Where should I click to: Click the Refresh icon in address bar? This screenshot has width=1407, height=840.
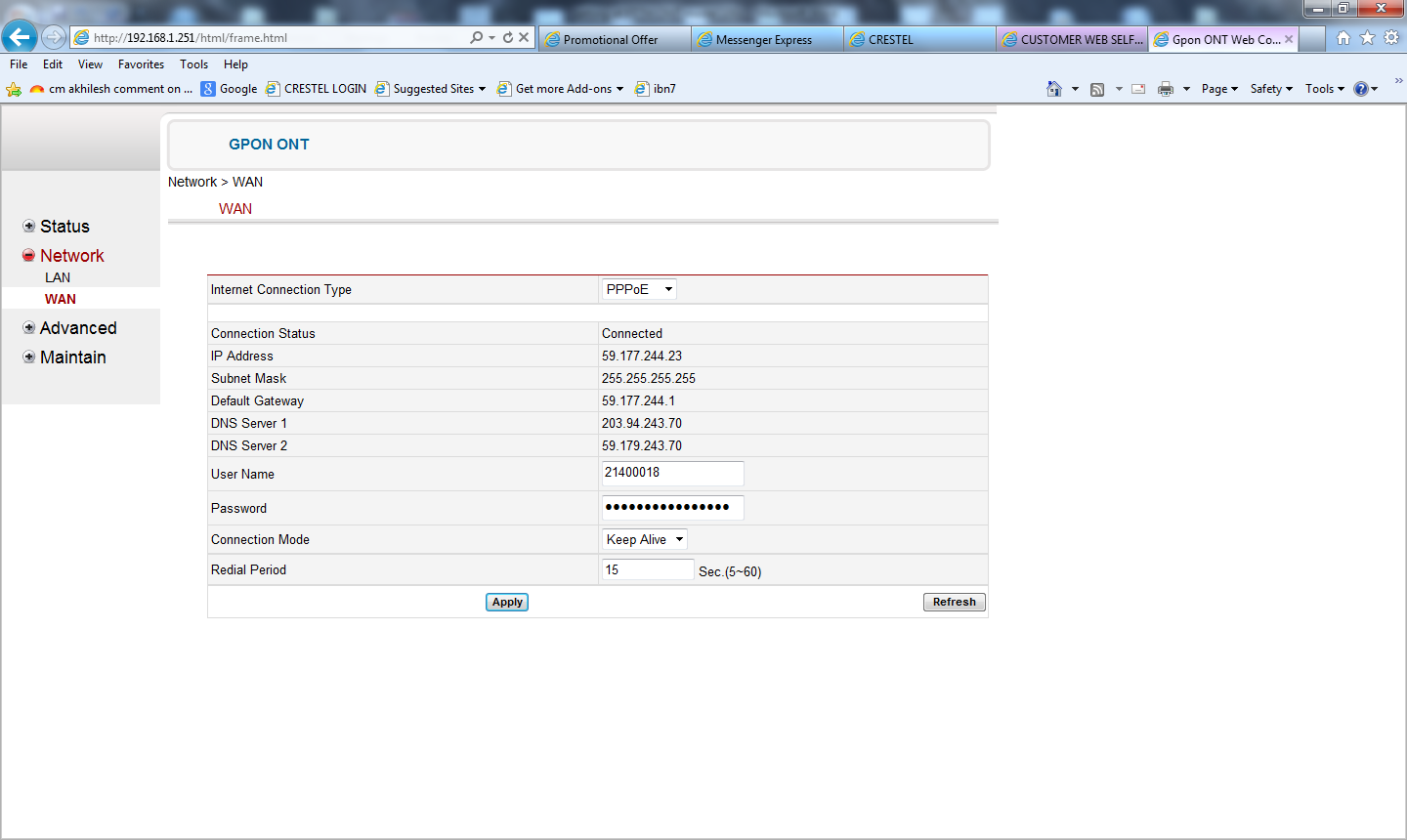[508, 37]
